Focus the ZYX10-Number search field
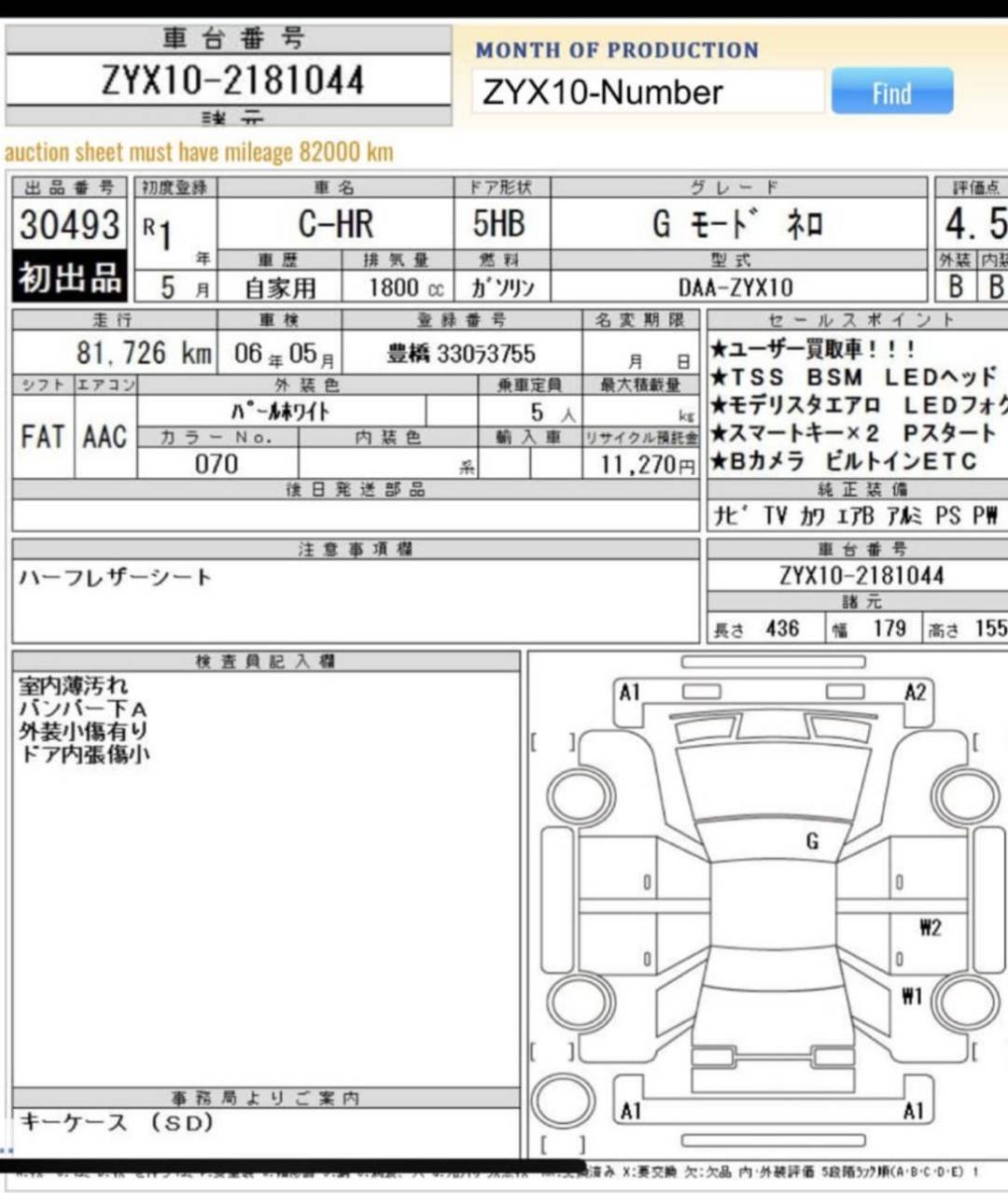Viewport: 1008px width, 1193px height. click(x=648, y=91)
